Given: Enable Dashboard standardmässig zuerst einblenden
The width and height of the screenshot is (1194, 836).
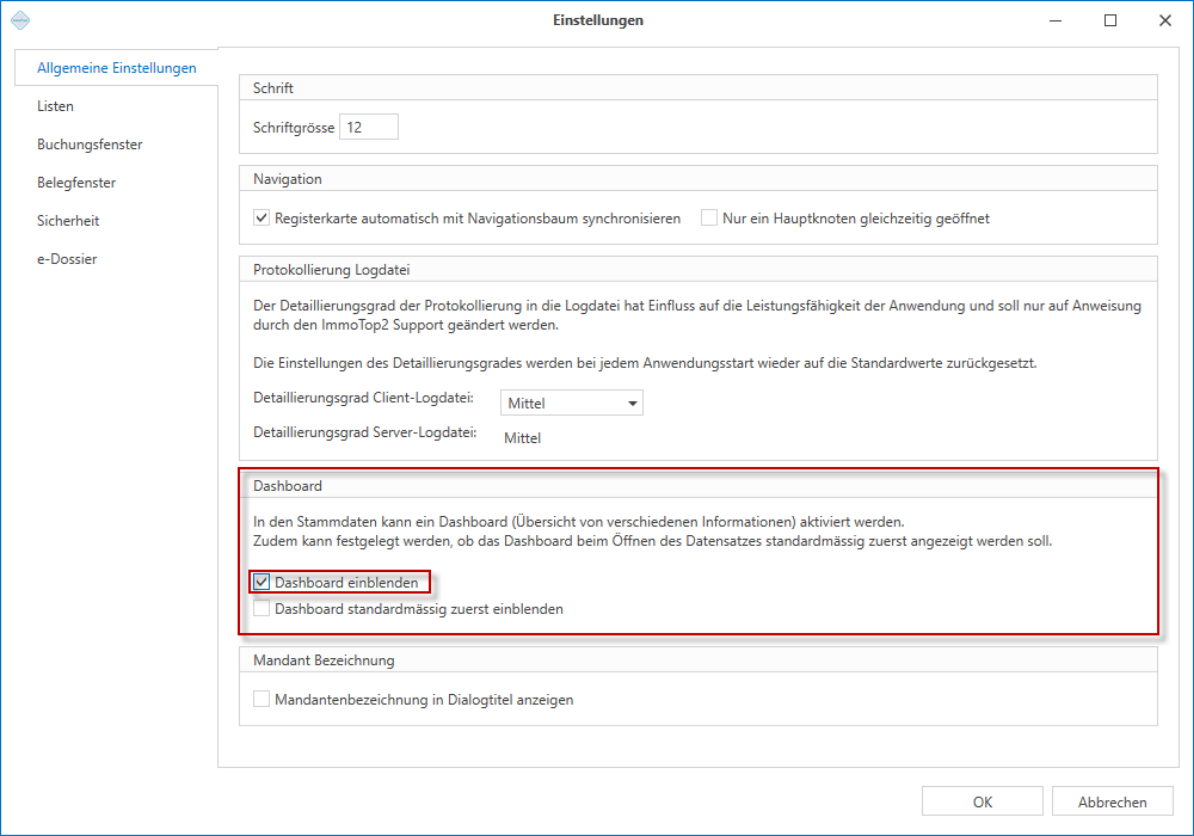Looking at the screenshot, I should pyautogui.click(x=261, y=608).
